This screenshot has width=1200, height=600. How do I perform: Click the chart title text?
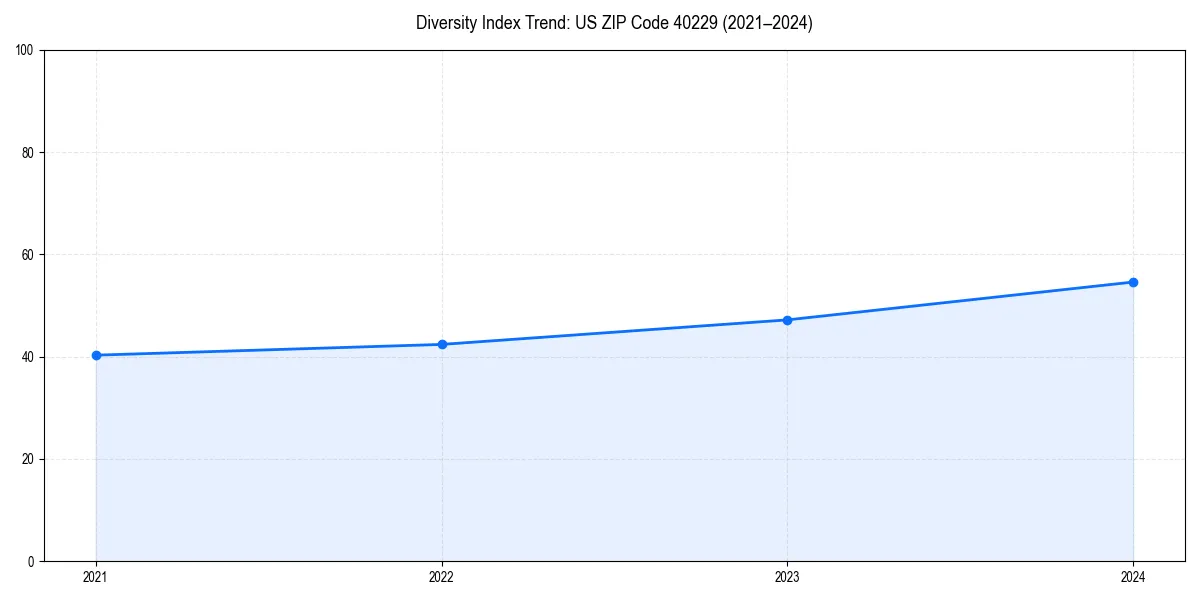[x=615, y=23]
